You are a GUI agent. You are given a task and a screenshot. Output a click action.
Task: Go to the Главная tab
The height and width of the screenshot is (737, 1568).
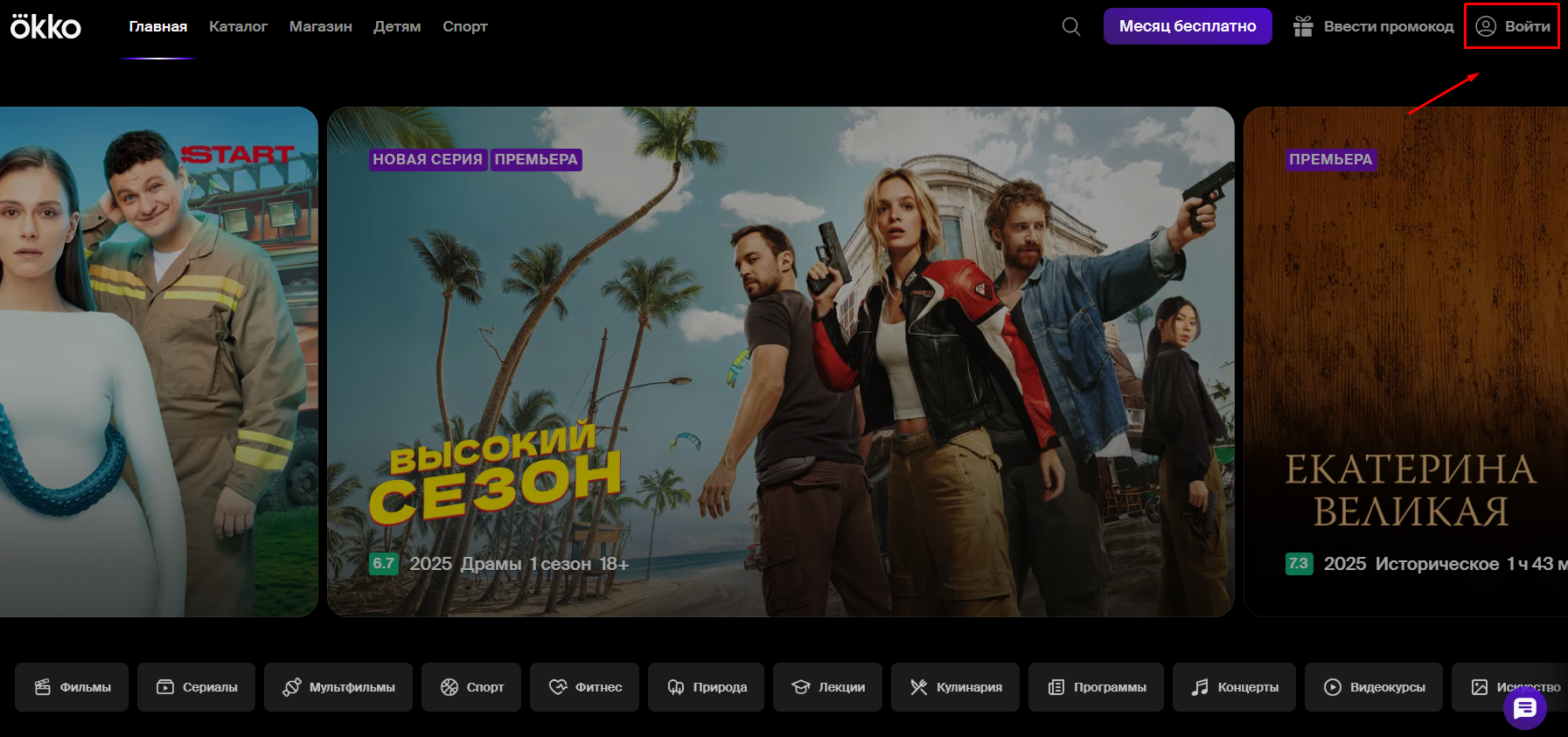158,26
